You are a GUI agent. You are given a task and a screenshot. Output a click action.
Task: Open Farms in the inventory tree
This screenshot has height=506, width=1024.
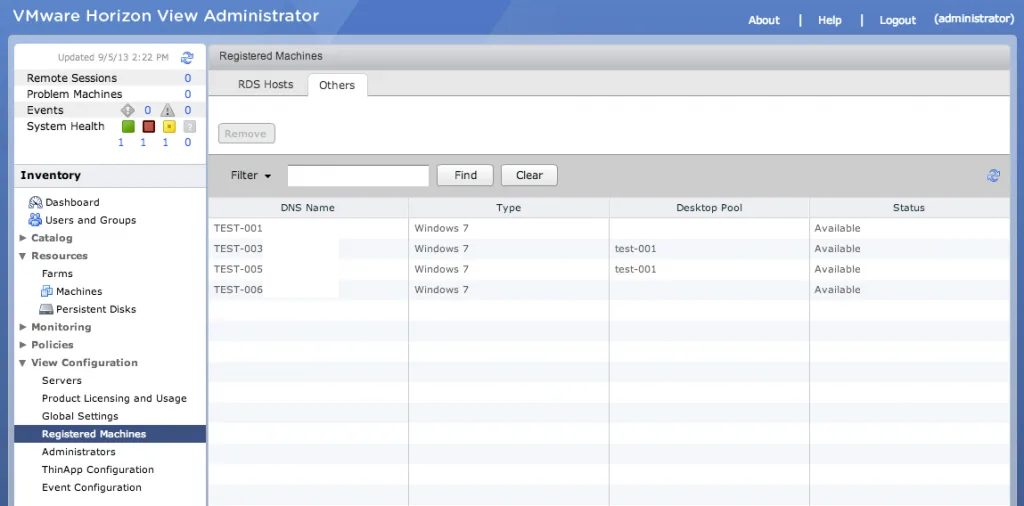click(x=57, y=274)
